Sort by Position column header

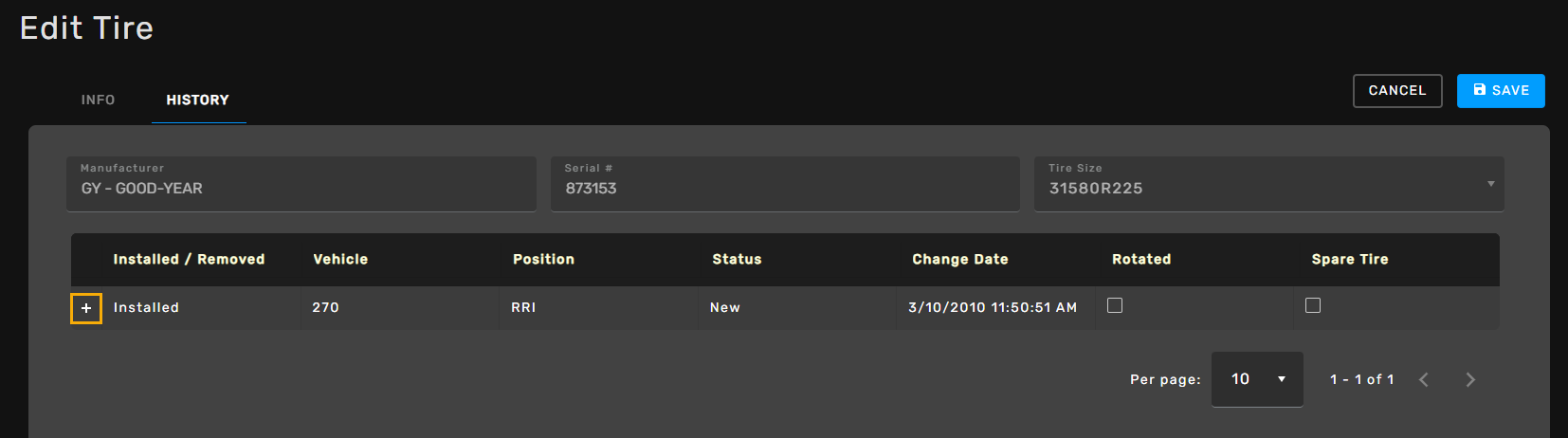coord(543,259)
